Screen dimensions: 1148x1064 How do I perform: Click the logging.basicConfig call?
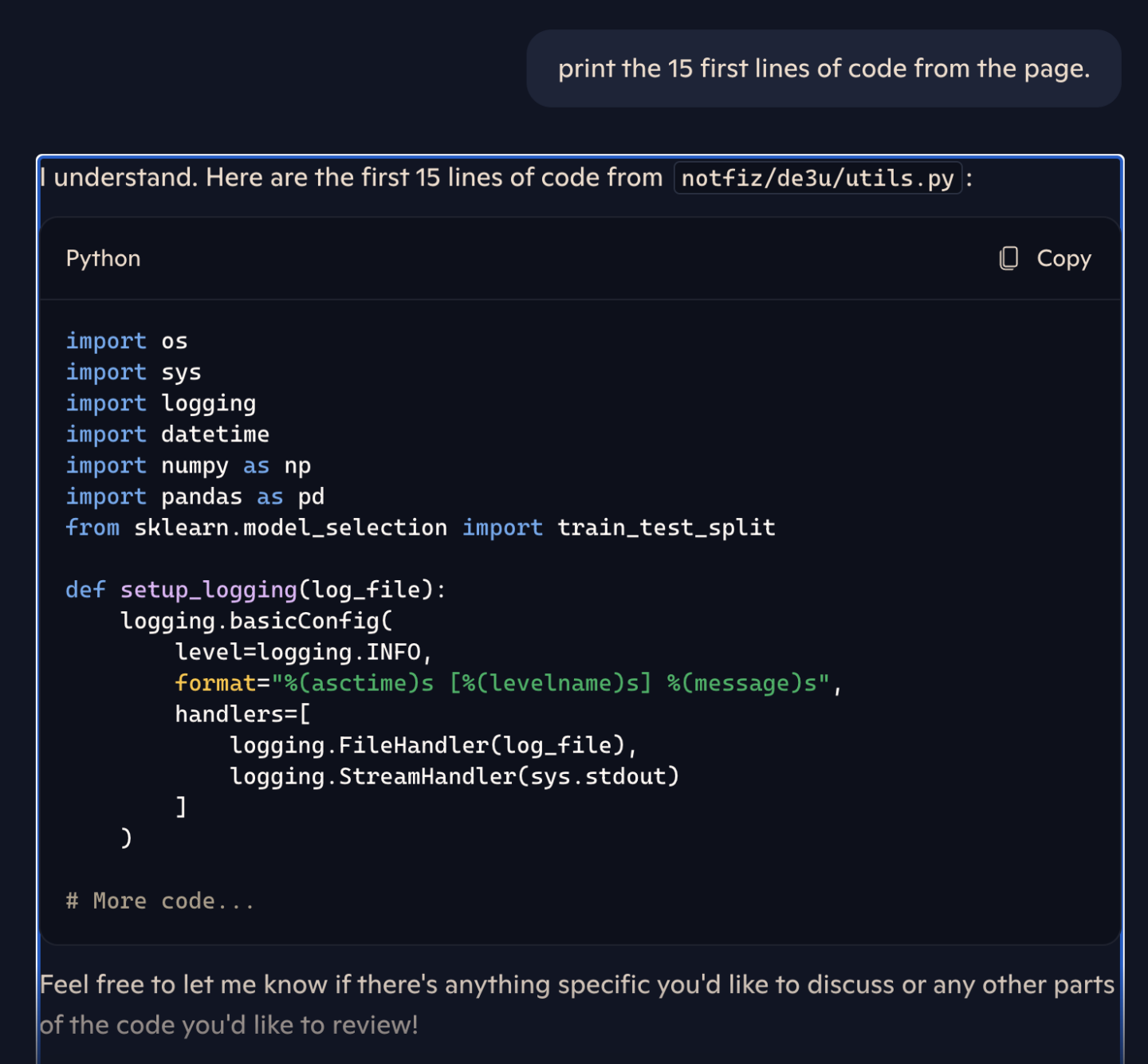pos(255,621)
